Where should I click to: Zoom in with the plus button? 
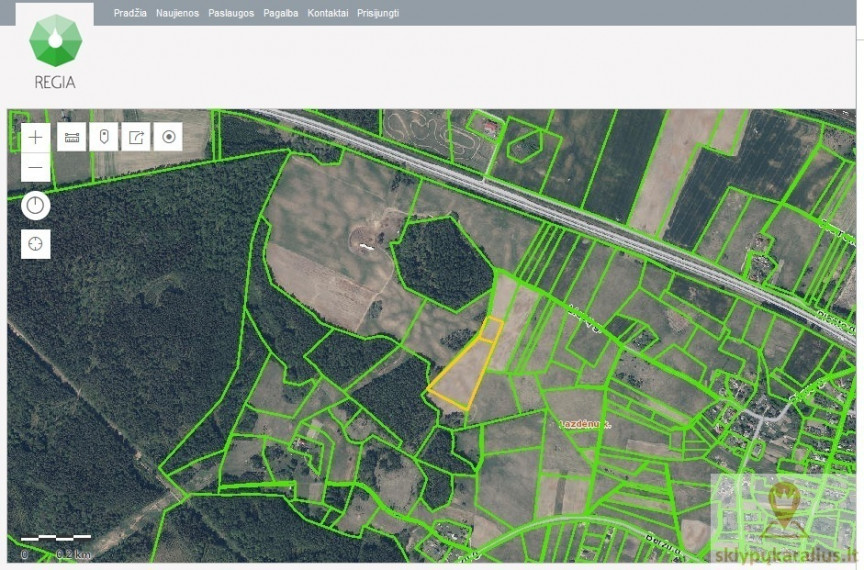coord(35,137)
